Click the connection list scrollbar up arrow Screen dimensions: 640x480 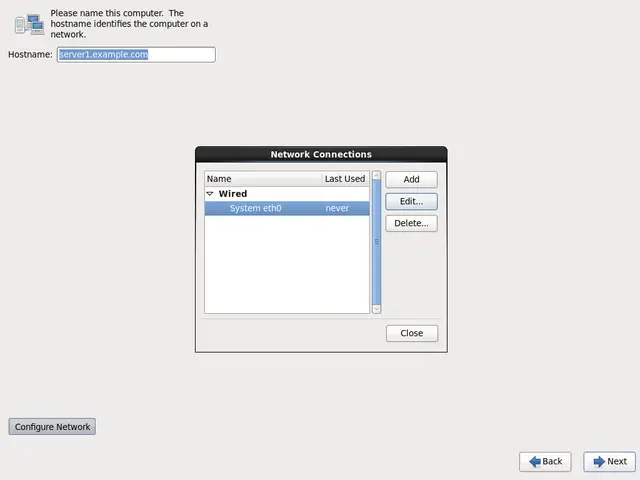376,175
